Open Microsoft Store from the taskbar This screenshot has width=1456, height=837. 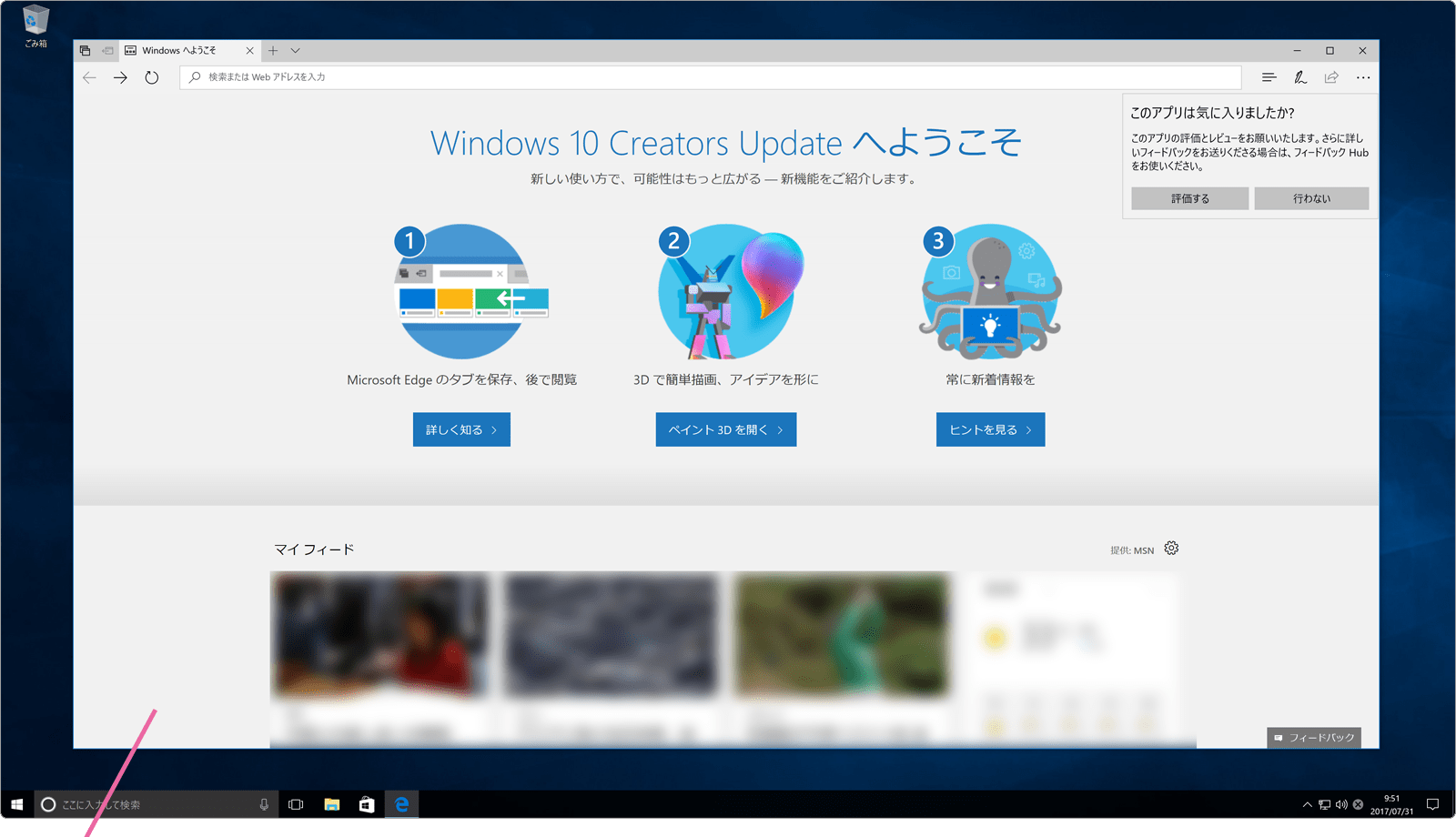366,804
